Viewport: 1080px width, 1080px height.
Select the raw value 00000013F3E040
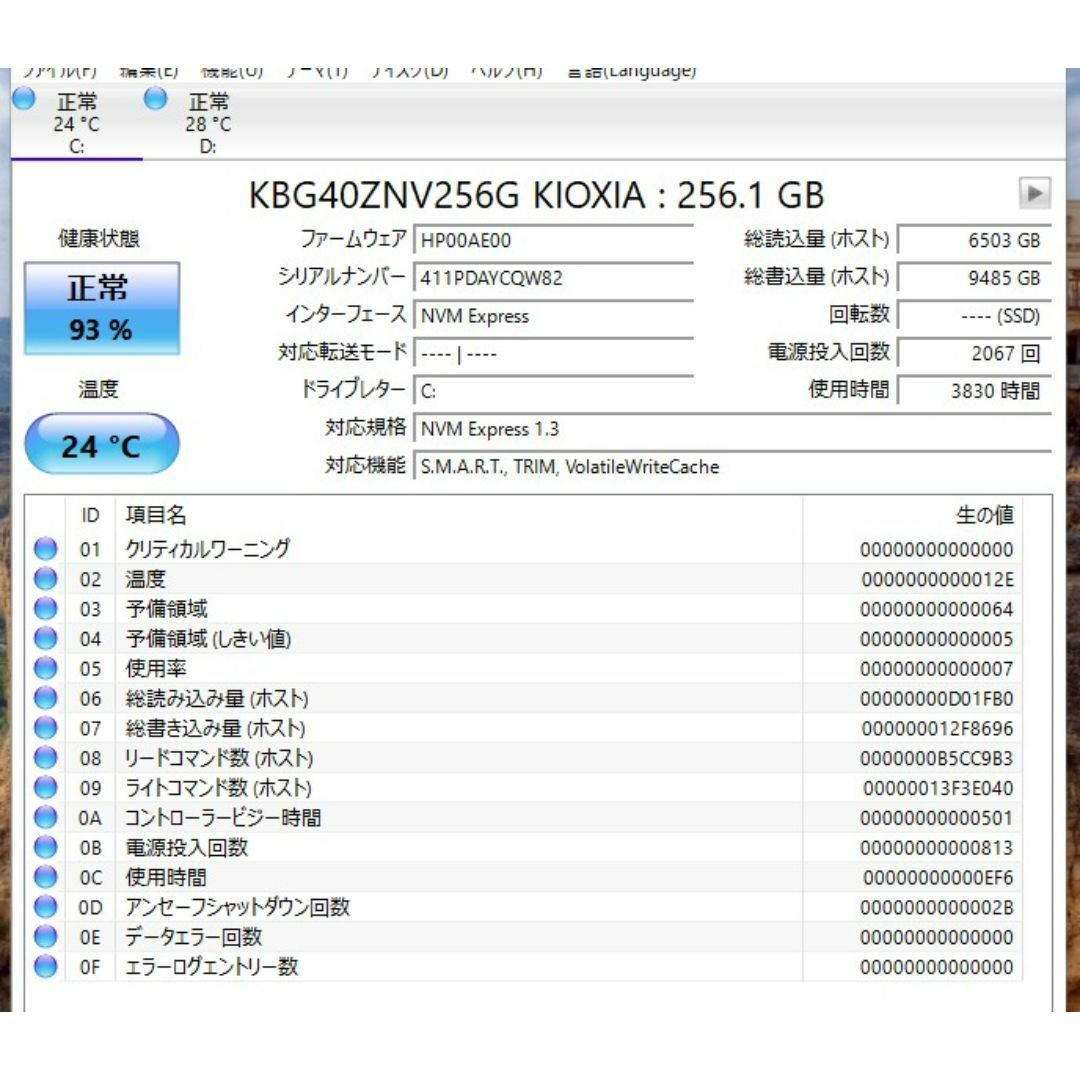tap(938, 789)
